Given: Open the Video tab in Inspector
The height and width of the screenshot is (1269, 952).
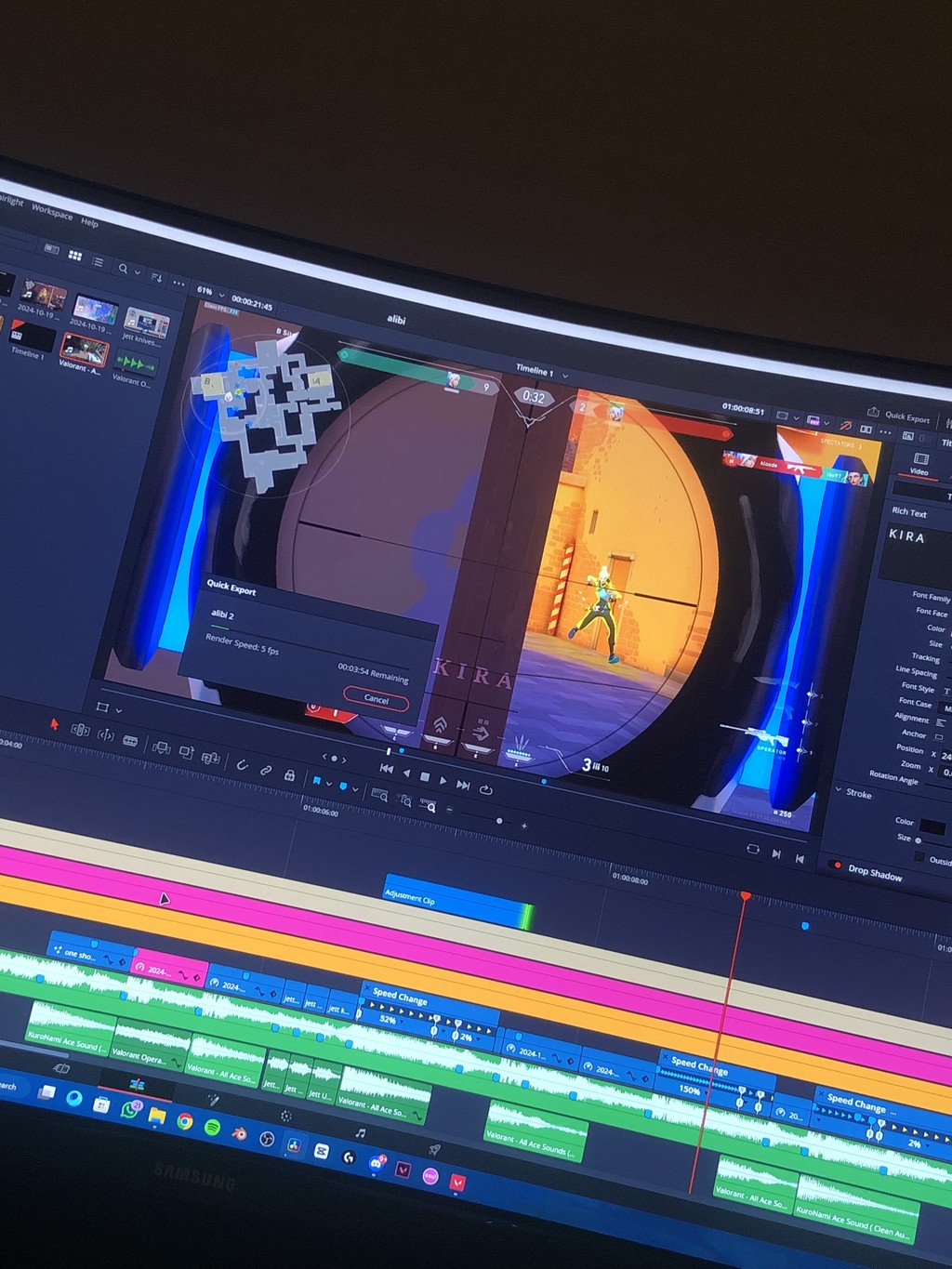Looking at the screenshot, I should pyautogui.click(x=919, y=464).
